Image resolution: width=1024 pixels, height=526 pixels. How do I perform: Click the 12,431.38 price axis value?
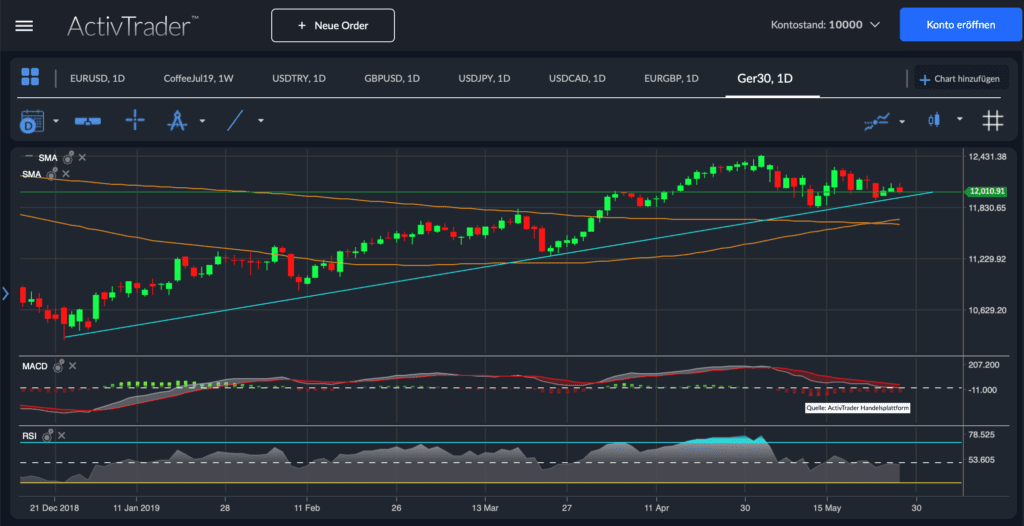[988, 157]
